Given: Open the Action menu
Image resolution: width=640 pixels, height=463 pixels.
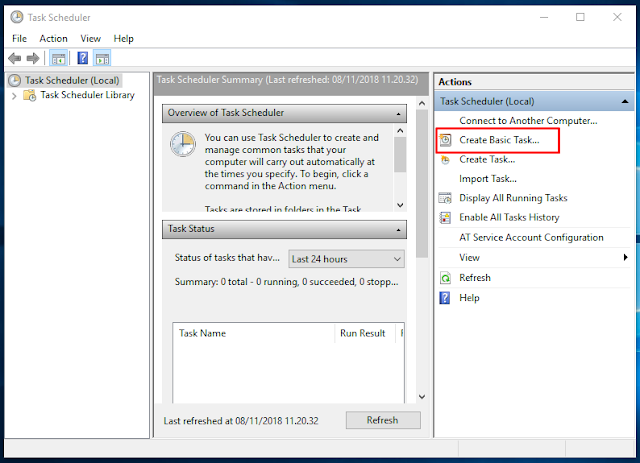Looking at the screenshot, I should click(53, 39).
